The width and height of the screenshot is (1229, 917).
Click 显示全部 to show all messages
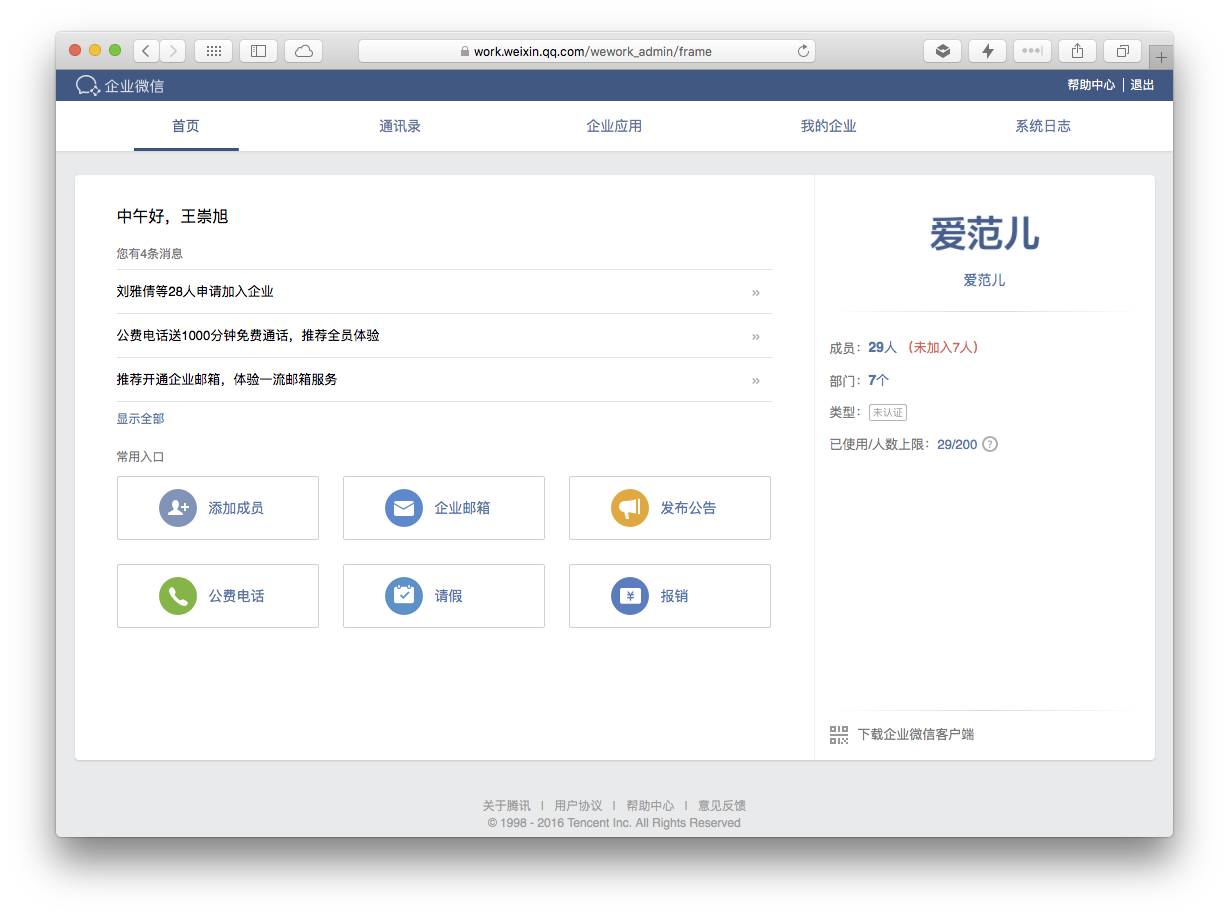pyautogui.click(x=140, y=419)
